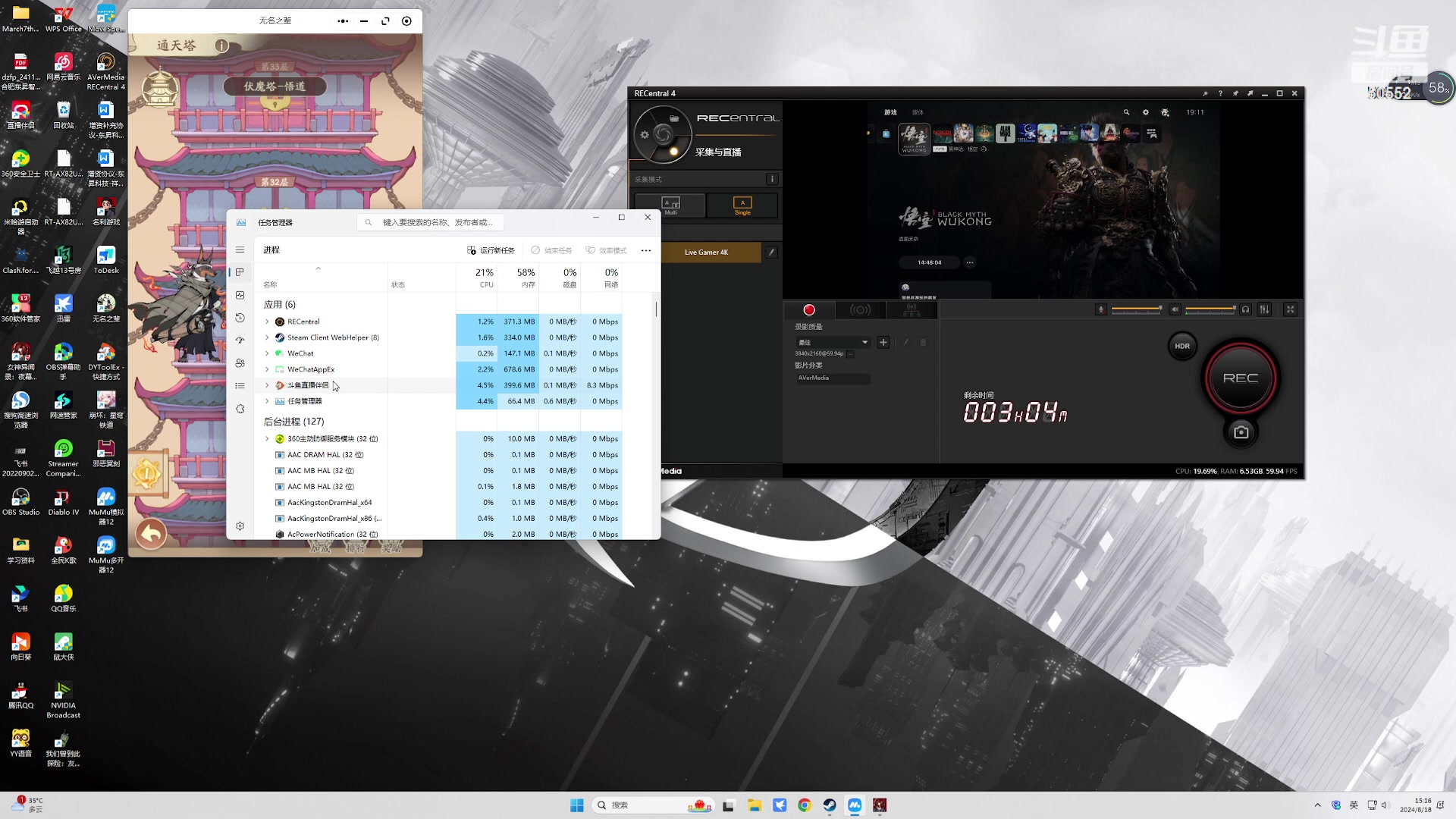Click the AVerMedia category field in RECentral

tap(833, 378)
